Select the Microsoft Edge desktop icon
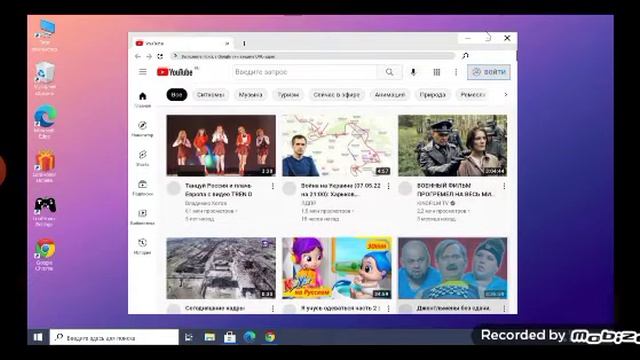 44,122
